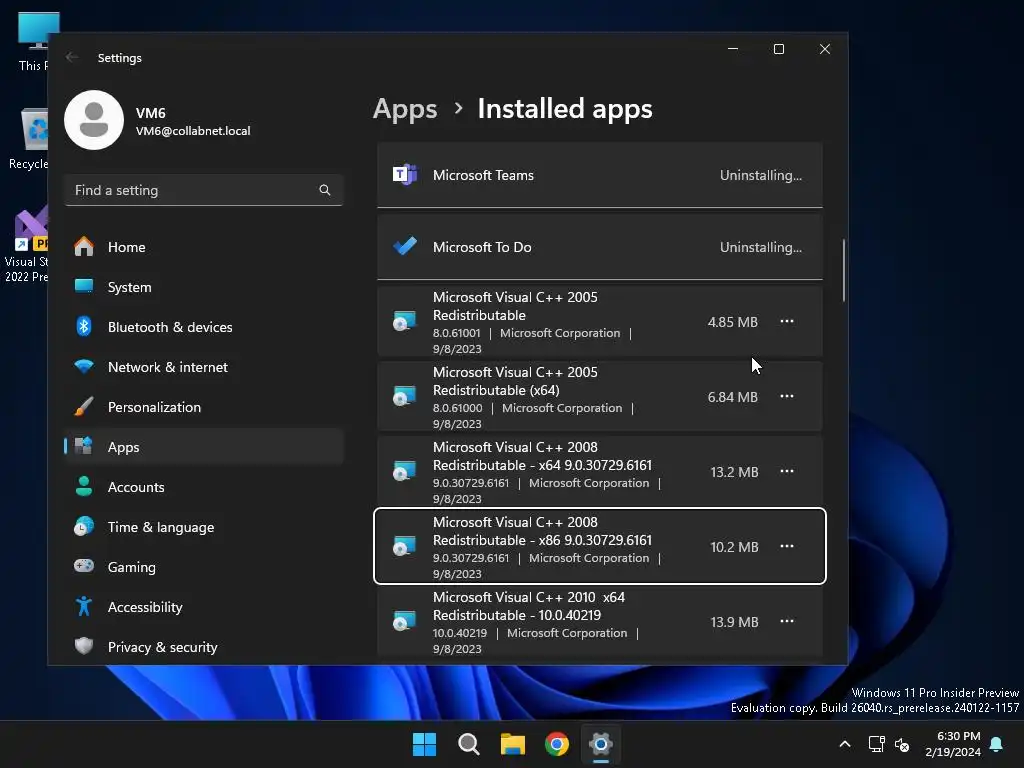Click the 13.2 MB size value
The image size is (1024, 768).
click(x=734, y=472)
